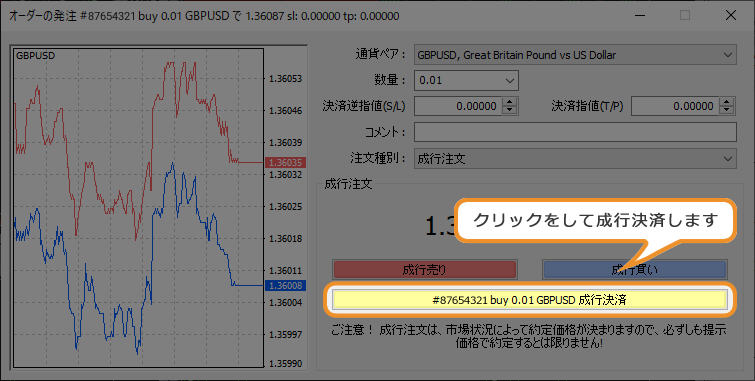Screen dimensions: 755x381
Task: Decrease the S/L value with down arrow
Action: point(509,110)
